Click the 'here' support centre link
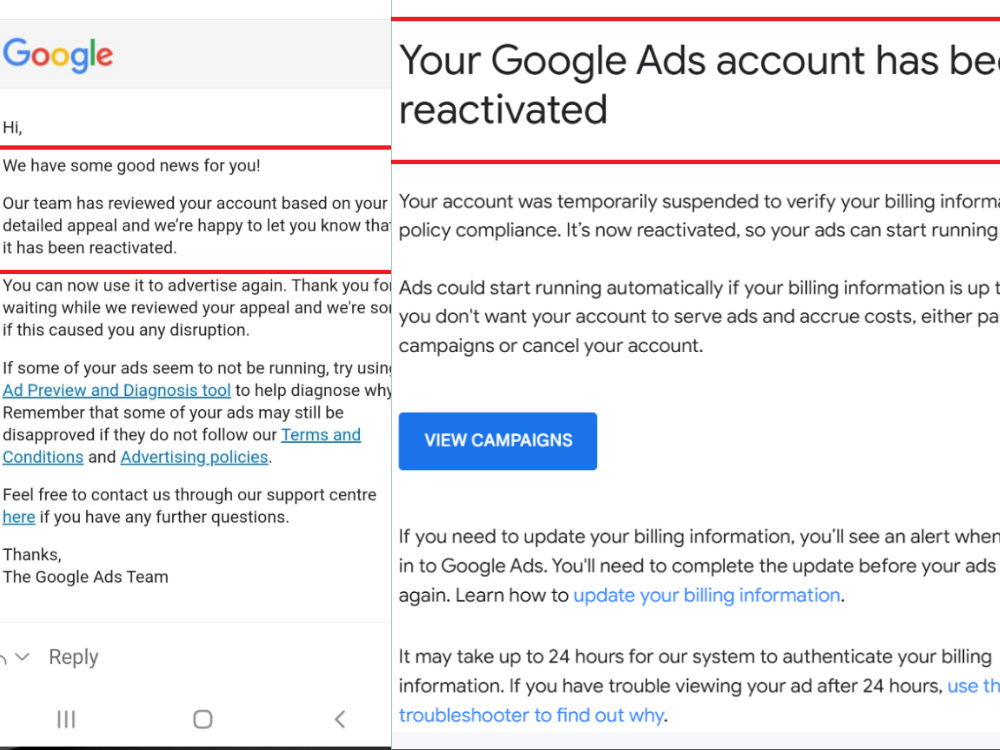This screenshot has height=750, width=1000. (x=18, y=517)
